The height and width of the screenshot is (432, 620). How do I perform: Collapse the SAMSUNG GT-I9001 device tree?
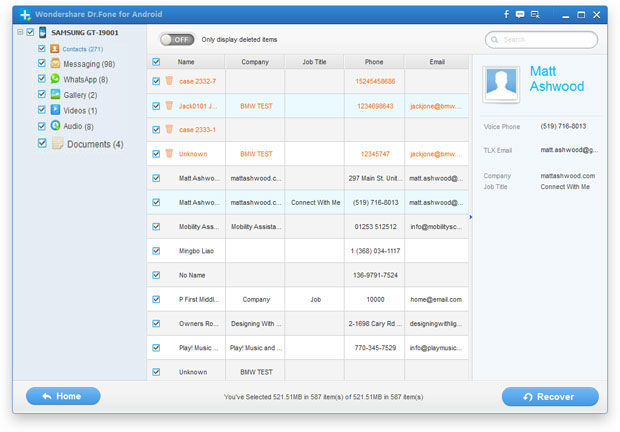click(19, 32)
